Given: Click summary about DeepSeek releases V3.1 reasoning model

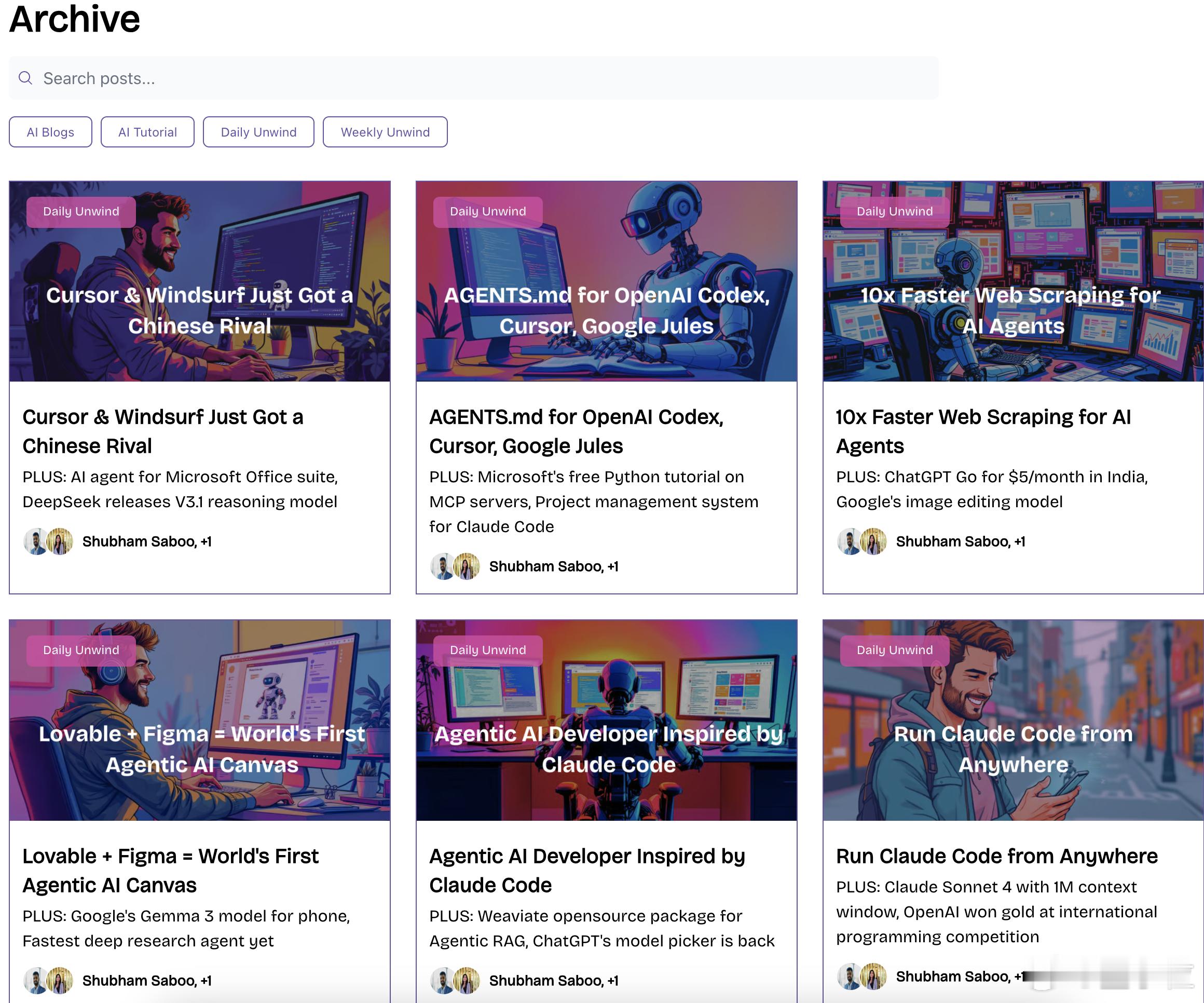Looking at the screenshot, I should pyautogui.click(x=180, y=489).
